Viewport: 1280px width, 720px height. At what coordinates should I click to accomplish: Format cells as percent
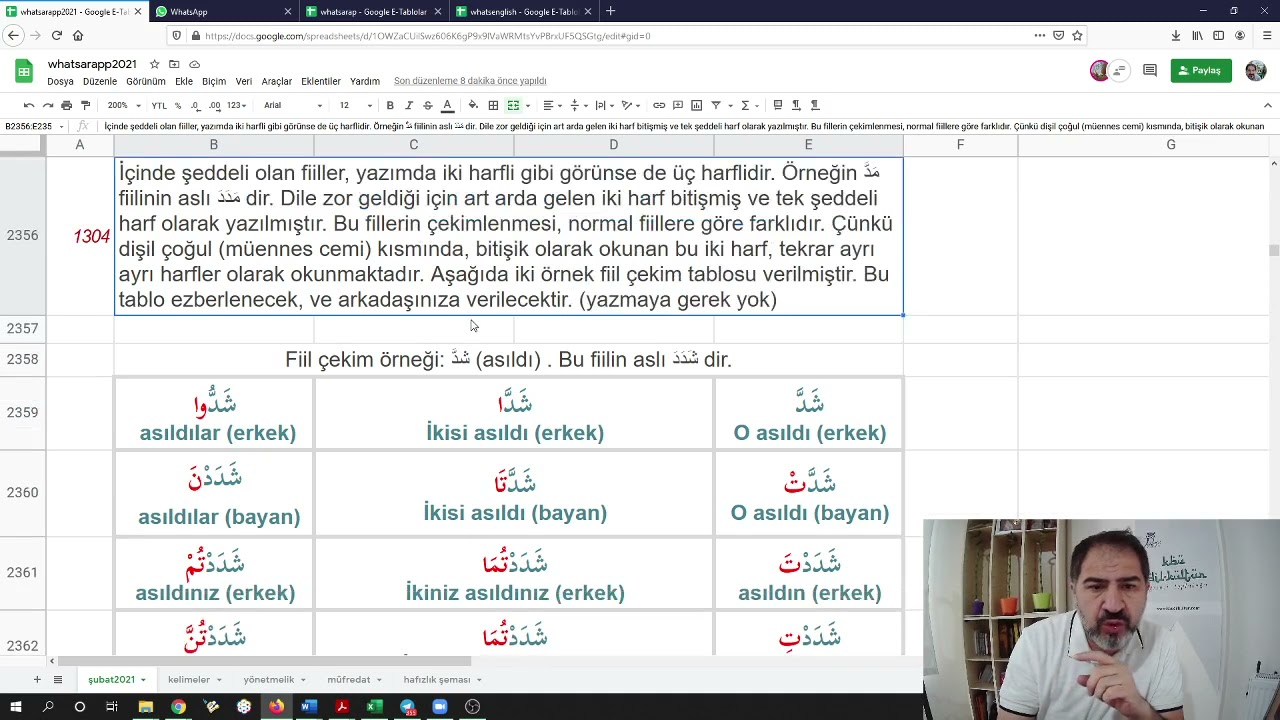coord(178,105)
